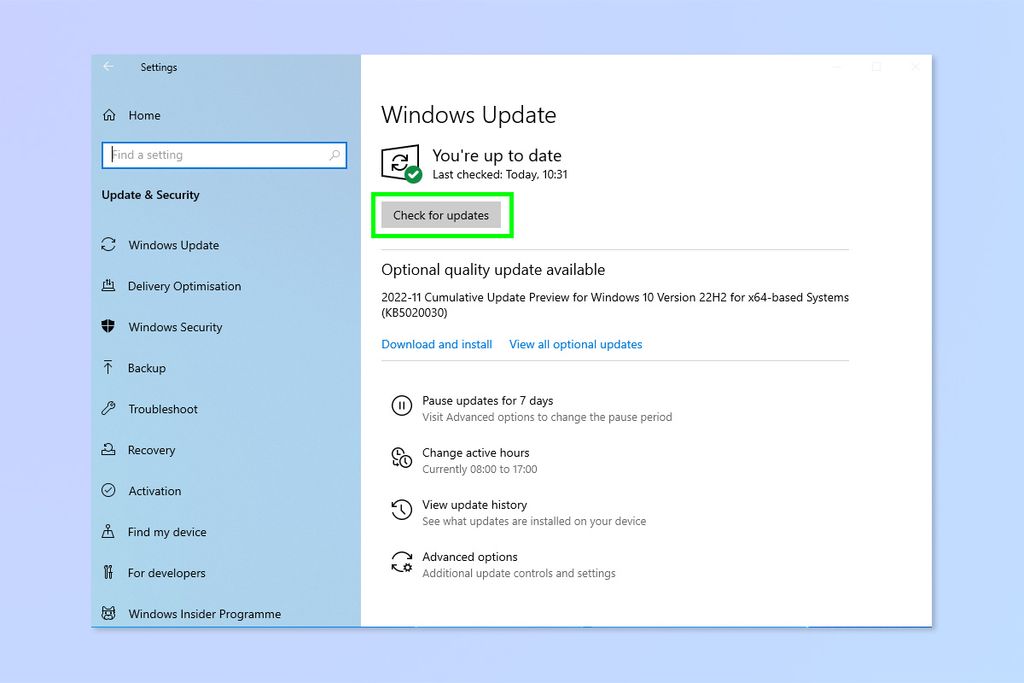Open Recovery settings
The width and height of the screenshot is (1024, 683).
pyautogui.click(x=151, y=450)
